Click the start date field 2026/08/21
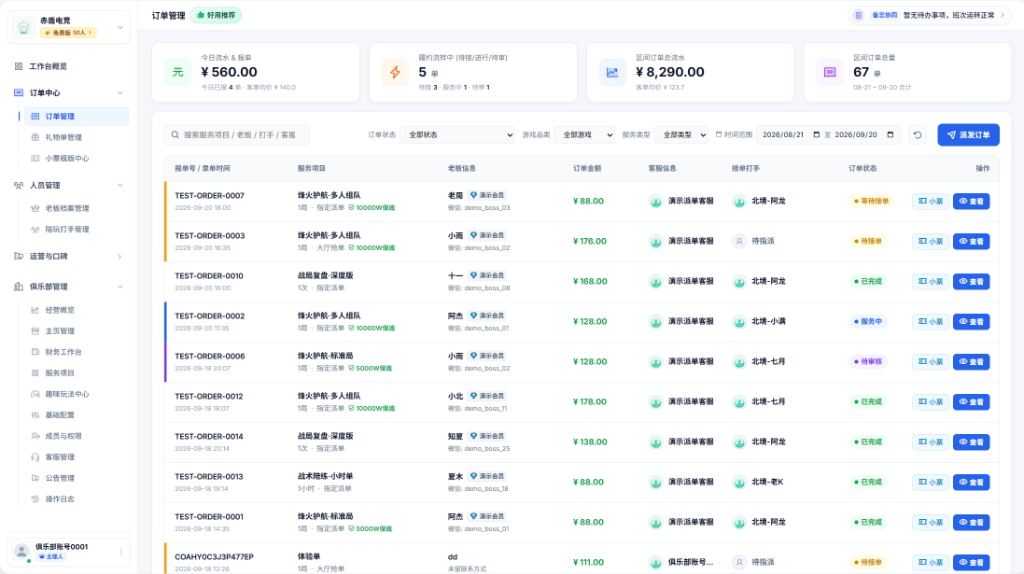 [791, 135]
